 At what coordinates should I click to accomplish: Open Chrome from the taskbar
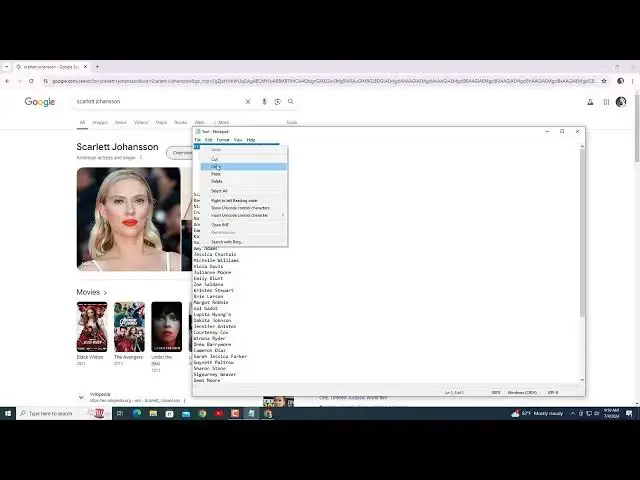pyautogui.click(x=202, y=413)
